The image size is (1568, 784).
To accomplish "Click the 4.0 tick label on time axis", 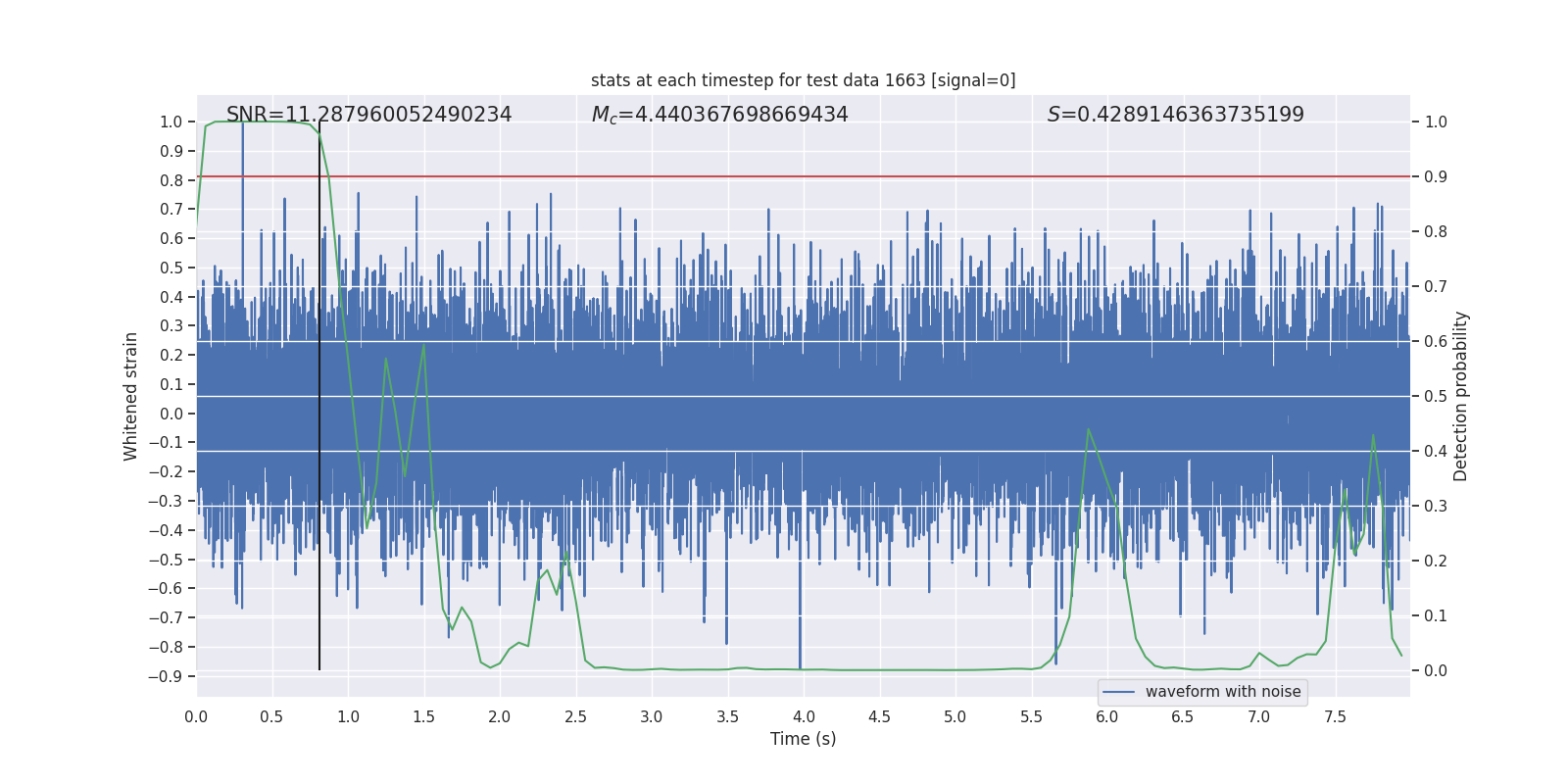I will [804, 717].
